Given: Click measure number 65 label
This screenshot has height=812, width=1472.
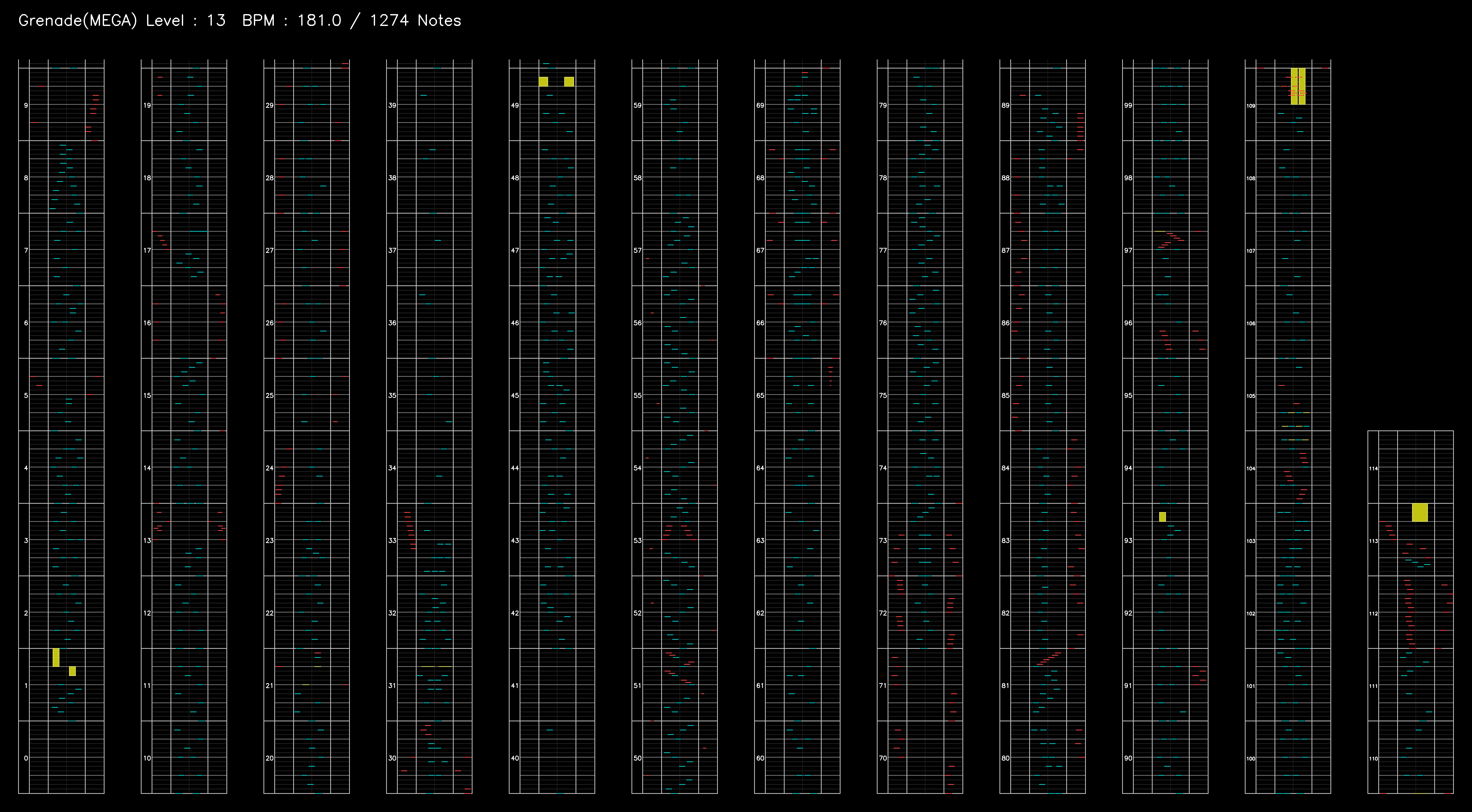Looking at the screenshot, I should coord(761,395).
